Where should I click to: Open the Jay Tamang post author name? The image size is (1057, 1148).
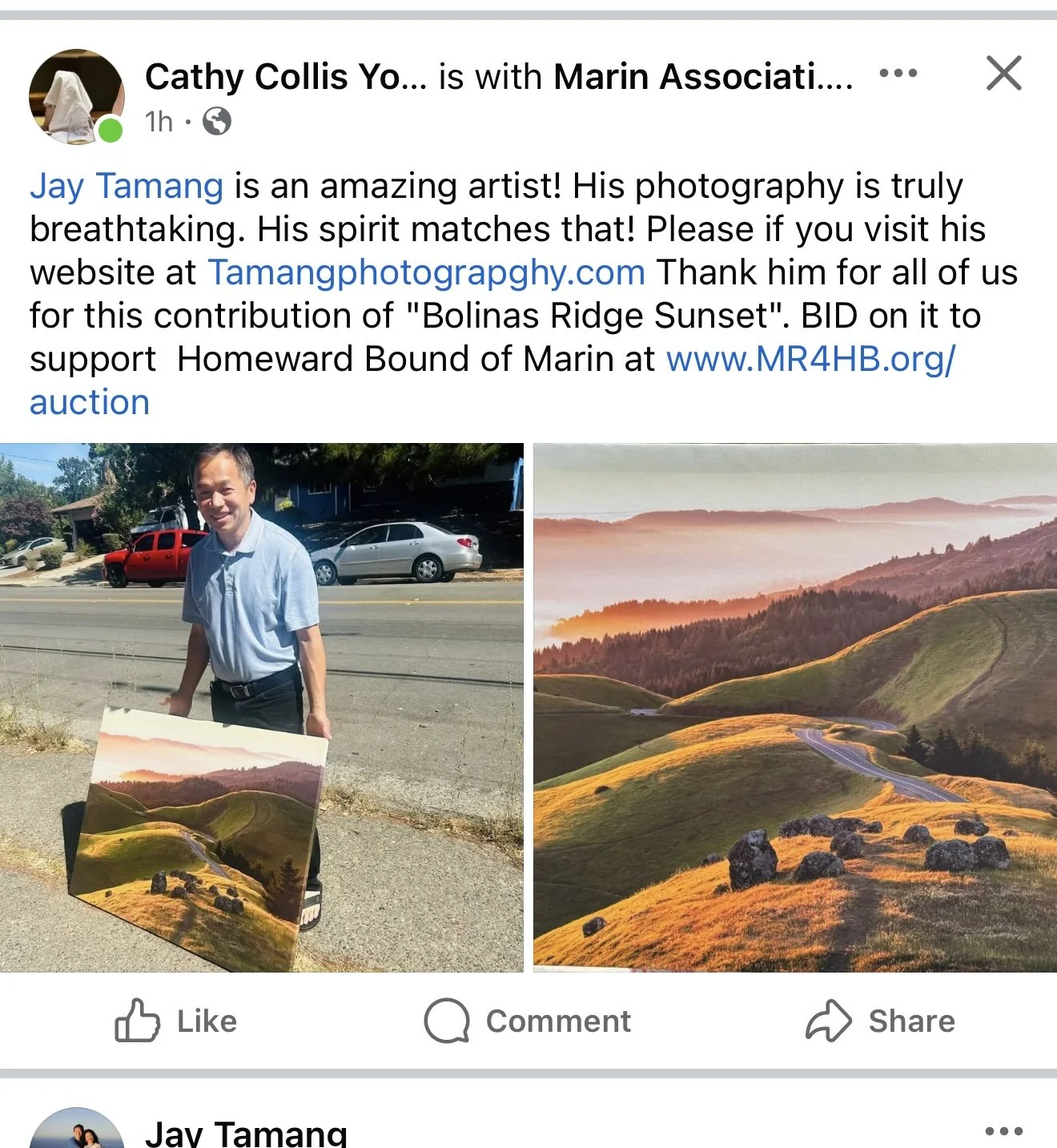pyautogui.click(x=247, y=1133)
